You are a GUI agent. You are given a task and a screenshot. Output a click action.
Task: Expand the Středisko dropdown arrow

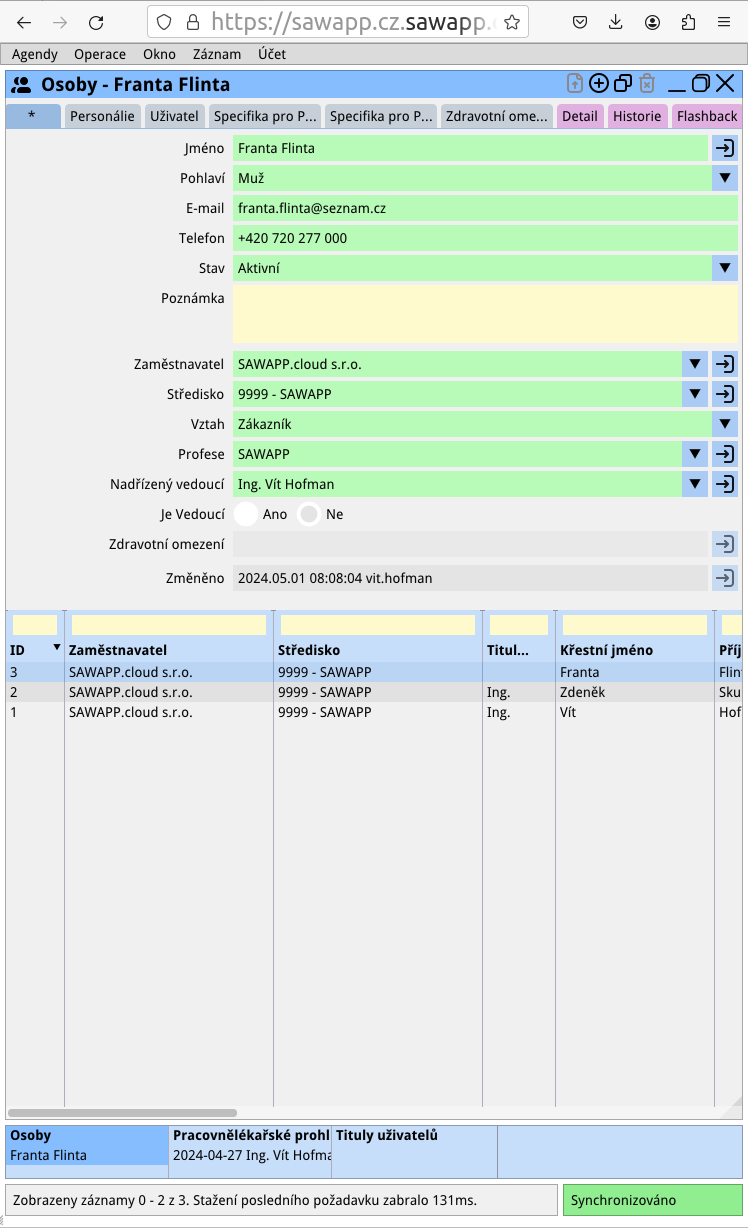pyautogui.click(x=695, y=394)
